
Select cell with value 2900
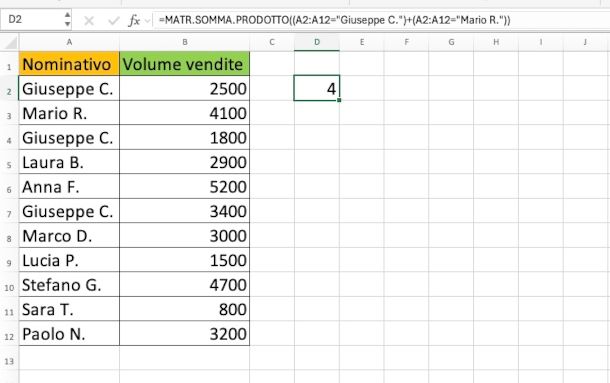pyautogui.click(x=184, y=162)
